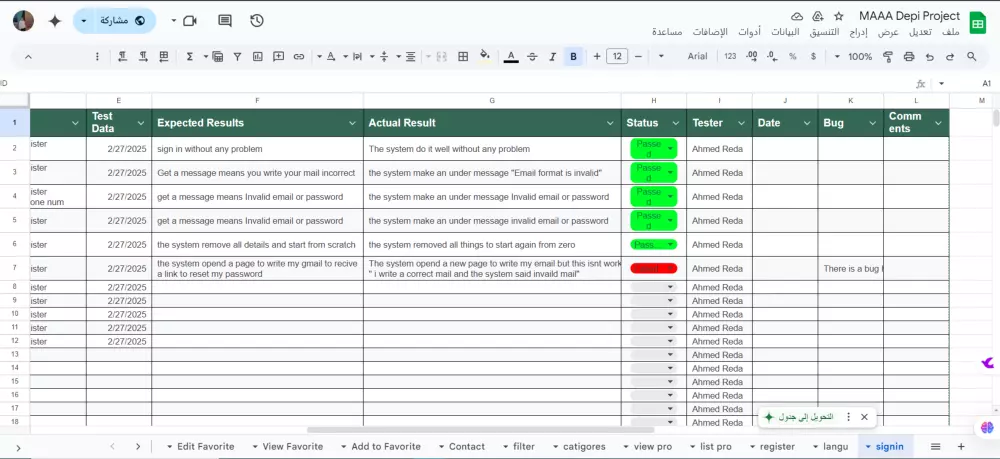The height and width of the screenshot is (459, 1000).
Task: Click the filter funnel toolbar icon
Action: pos(236,56)
